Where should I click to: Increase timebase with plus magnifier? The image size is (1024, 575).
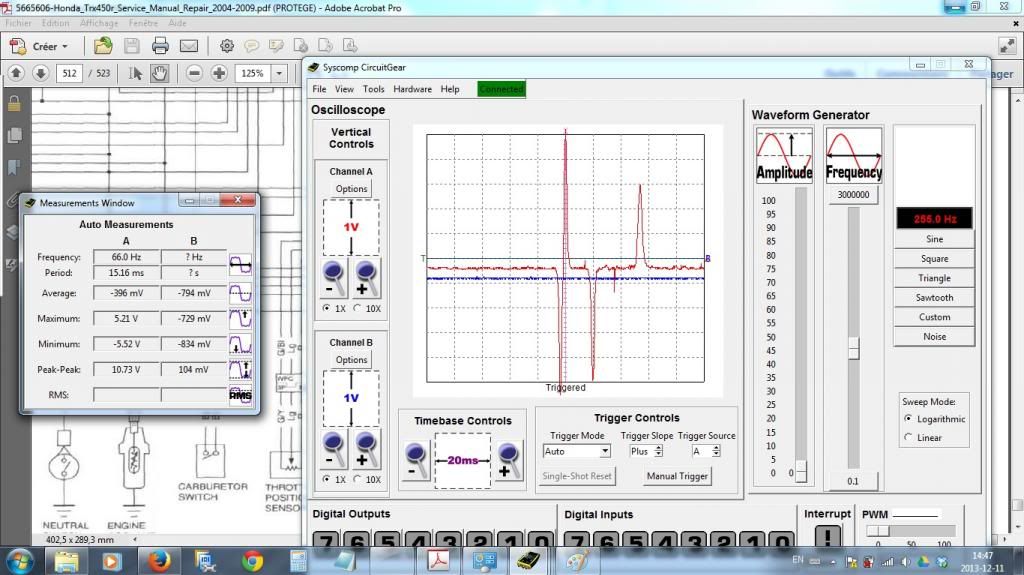click(x=508, y=461)
